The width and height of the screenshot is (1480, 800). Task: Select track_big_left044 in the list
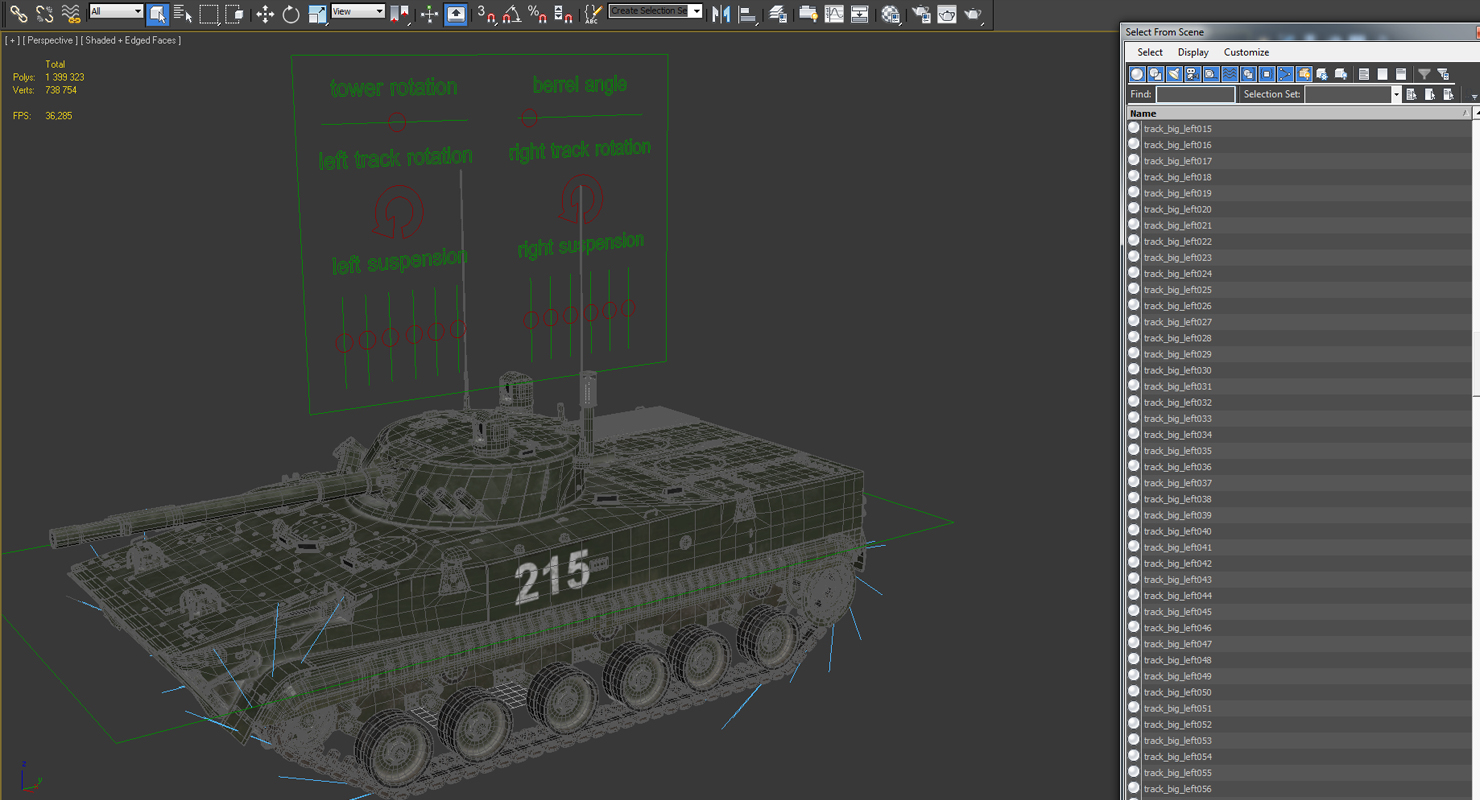coord(1298,596)
